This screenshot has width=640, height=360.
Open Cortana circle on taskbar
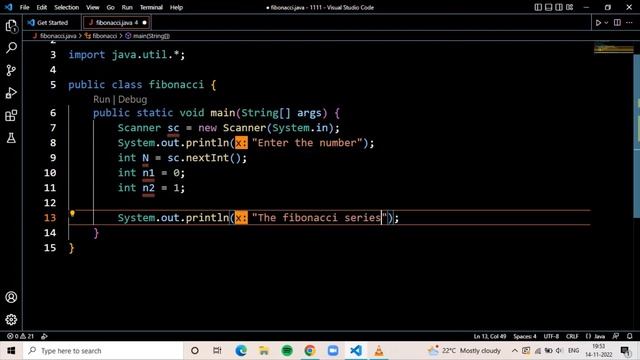[195, 351]
